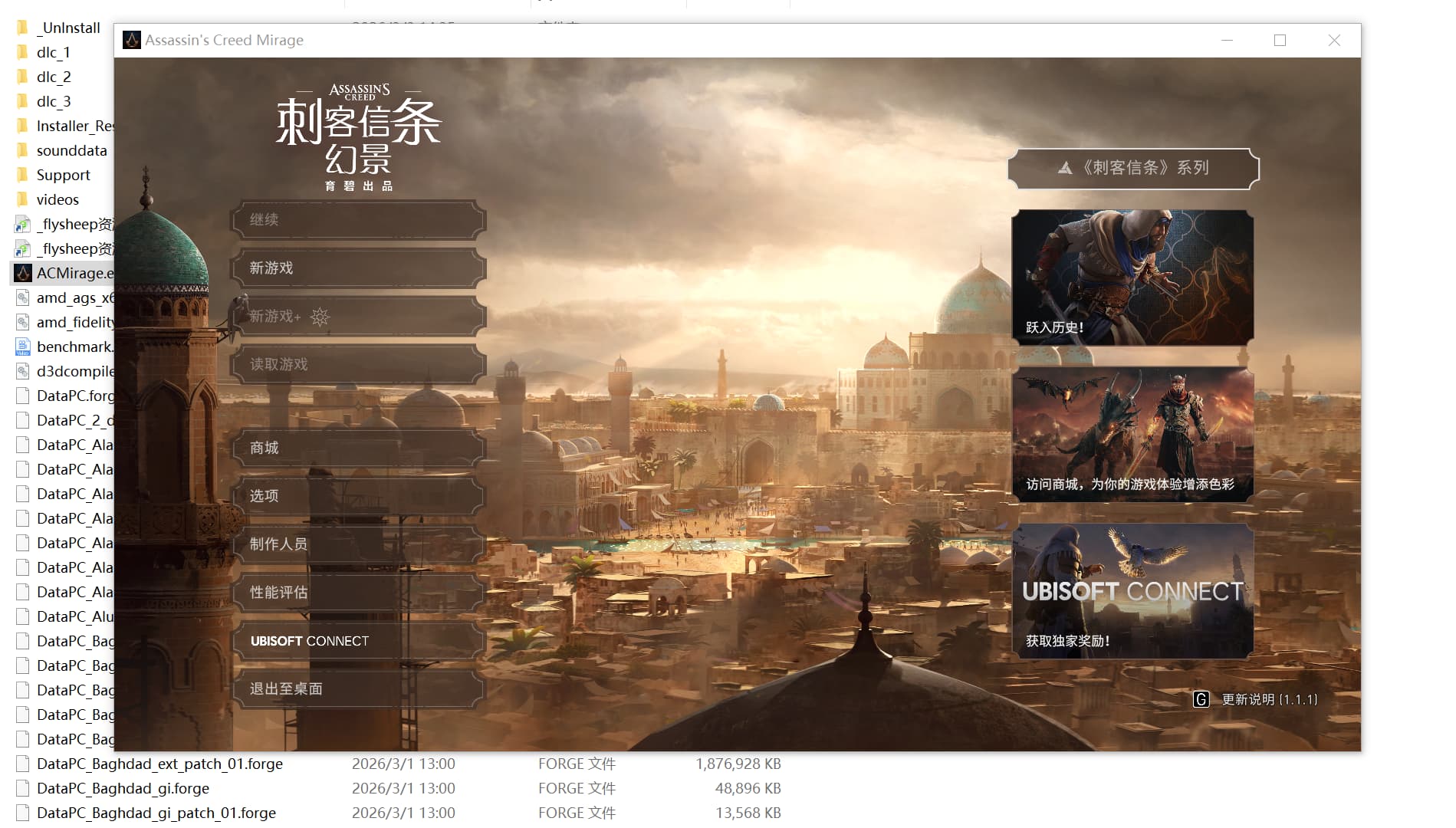This screenshot has width=1456, height=828.
Task: Select the benchmark file icon
Action: click(23, 347)
